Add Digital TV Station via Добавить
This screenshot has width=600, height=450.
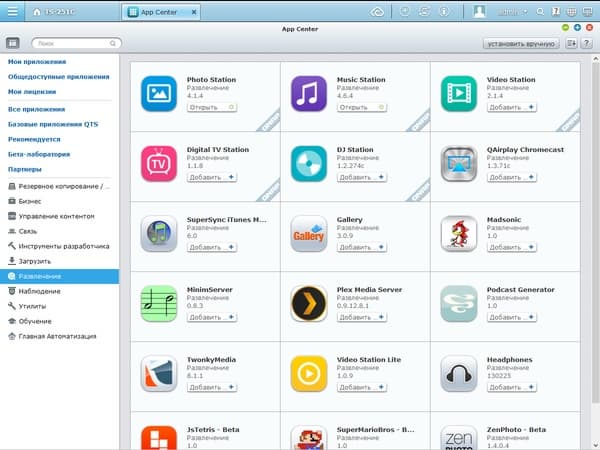[212, 177]
